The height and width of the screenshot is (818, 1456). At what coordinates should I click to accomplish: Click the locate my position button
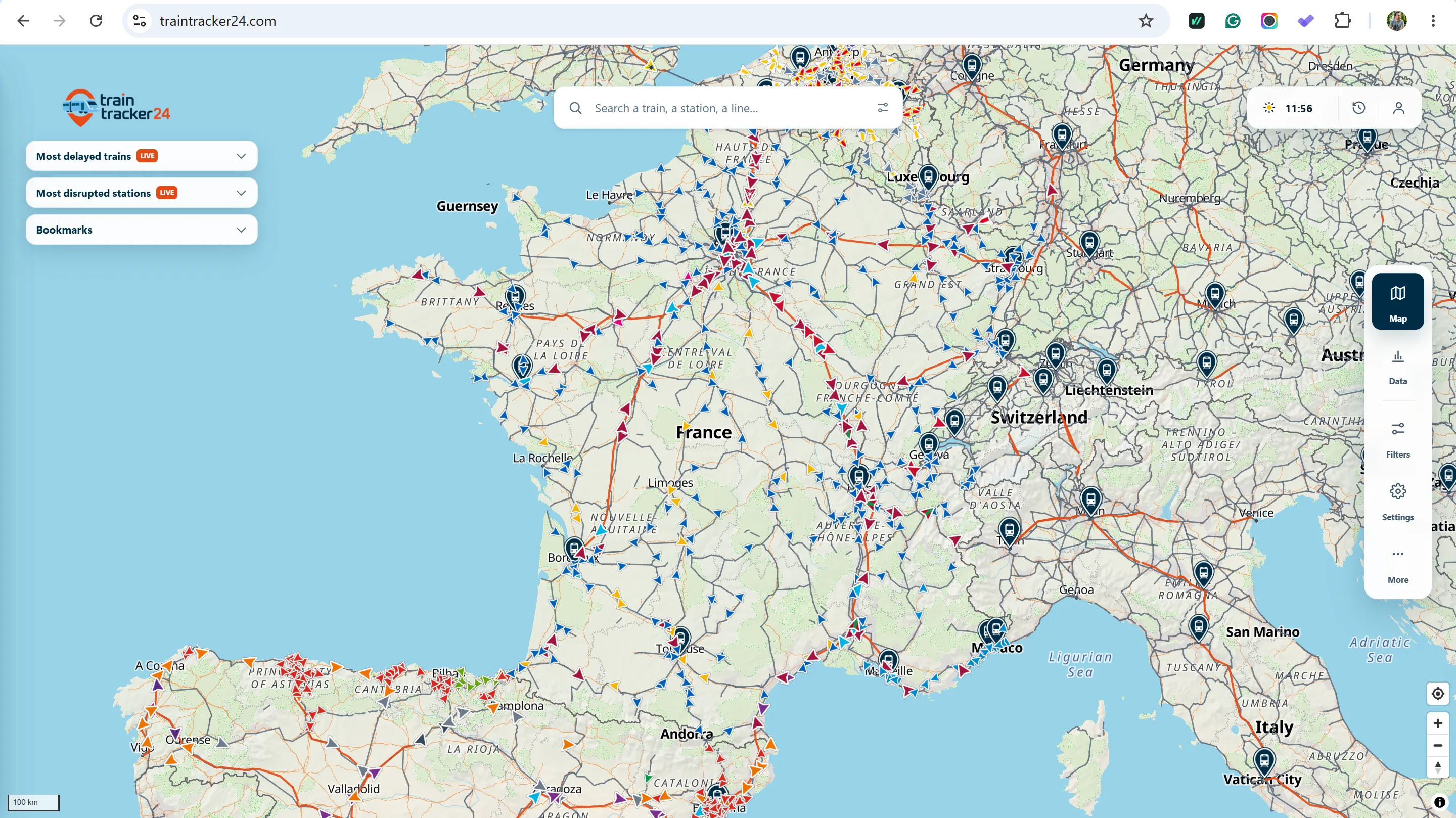point(1438,694)
